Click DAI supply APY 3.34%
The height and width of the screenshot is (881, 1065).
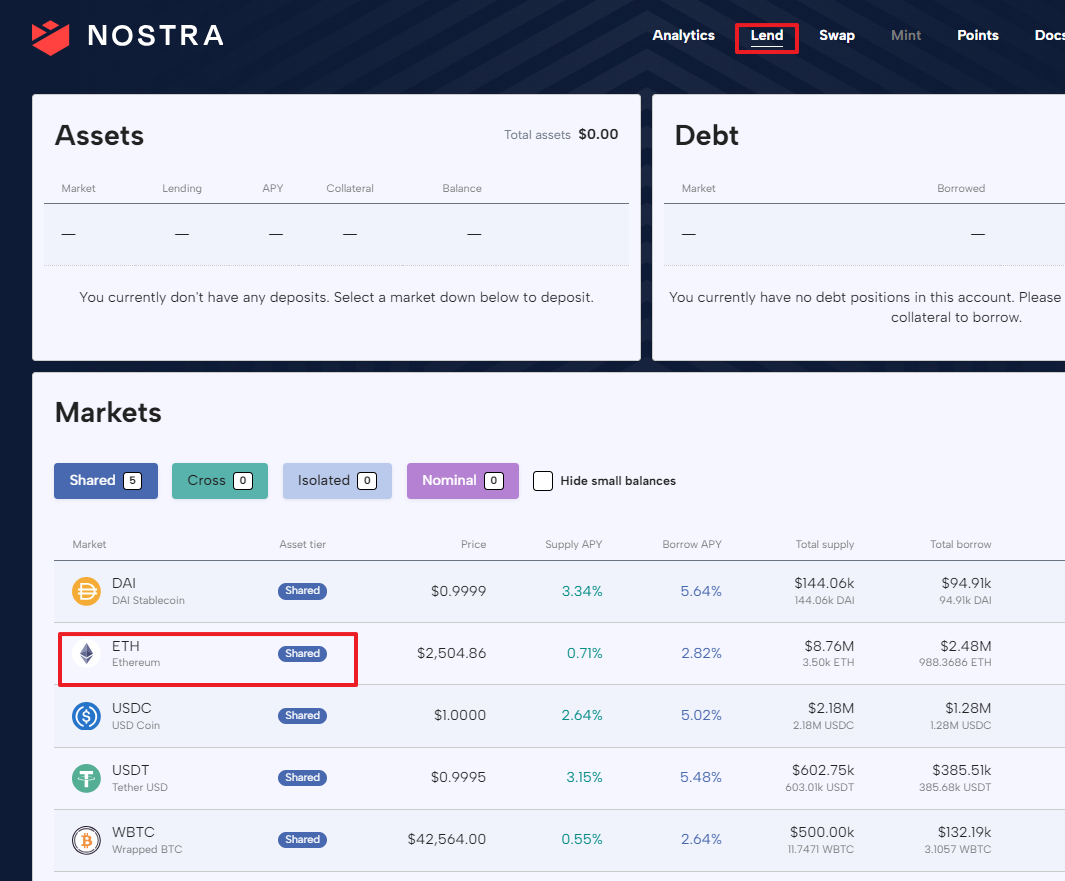pyautogui.click(x=582, y=591)
